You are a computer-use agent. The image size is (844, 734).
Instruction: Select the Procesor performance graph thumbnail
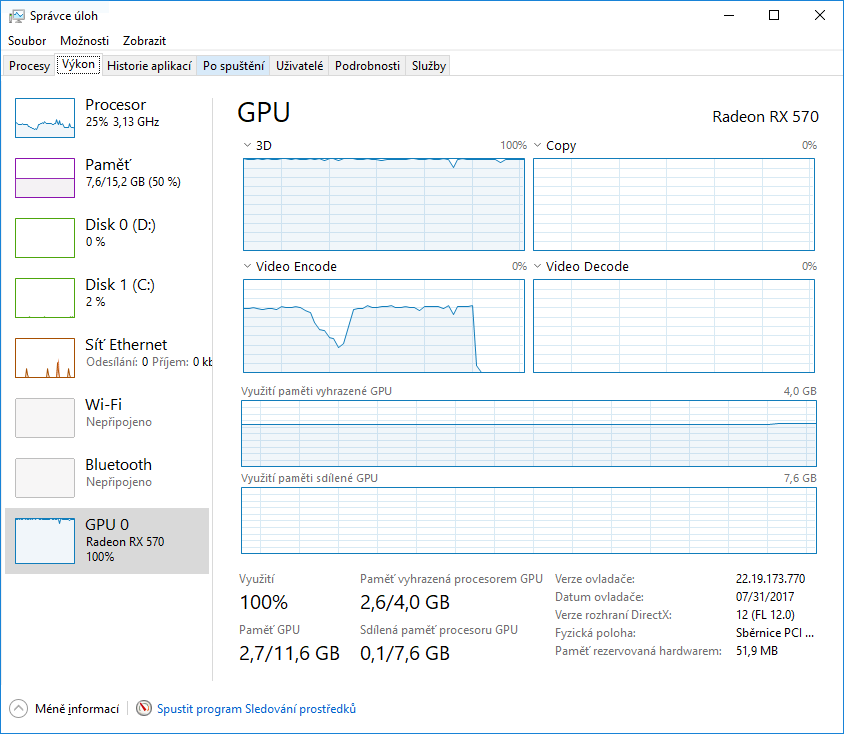(x=45, y=118)
